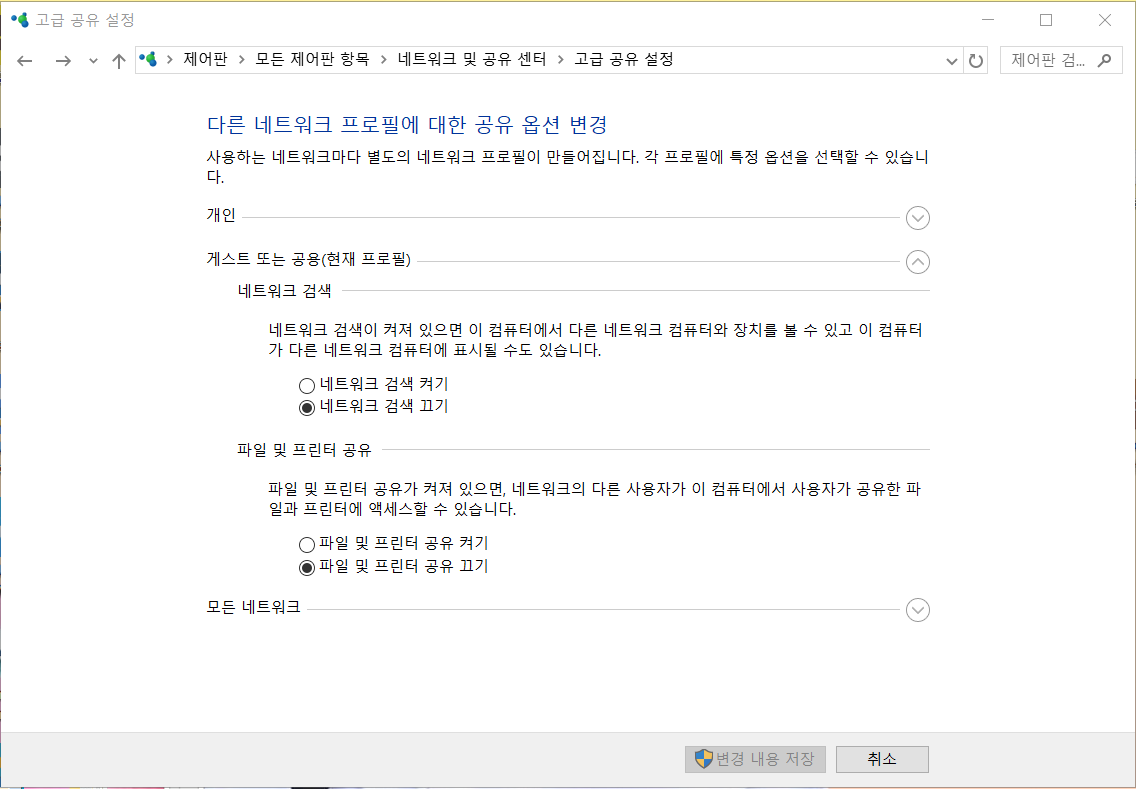Collapse the 게스트 또는 공용 section
The height and width of the screenshot is (789, 1136).
(x=917, y=262)
